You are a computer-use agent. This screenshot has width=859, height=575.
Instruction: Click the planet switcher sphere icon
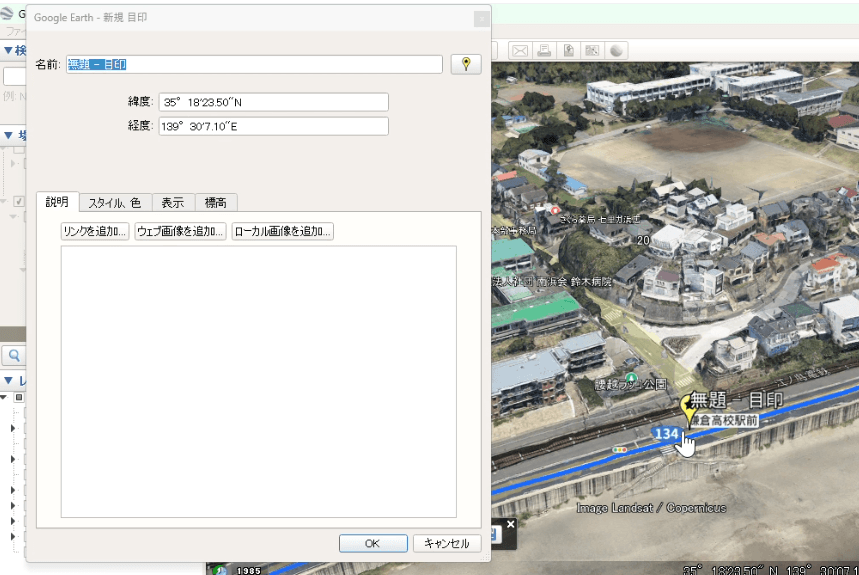tap(617, 50)
